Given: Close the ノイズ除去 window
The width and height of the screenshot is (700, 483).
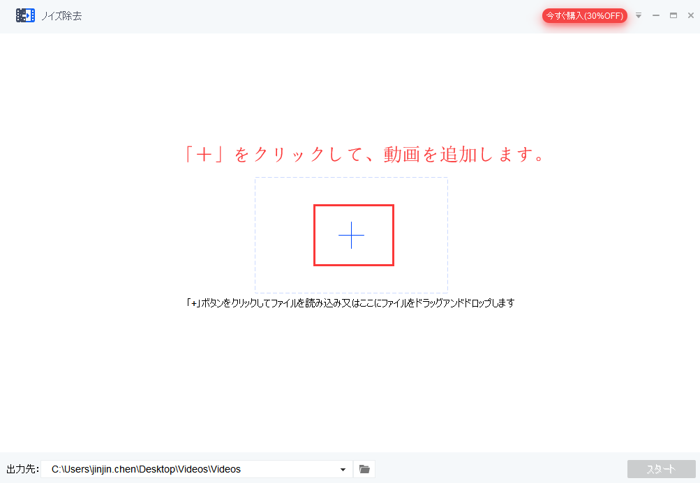Looking at the screenshot, I should 691,16.
